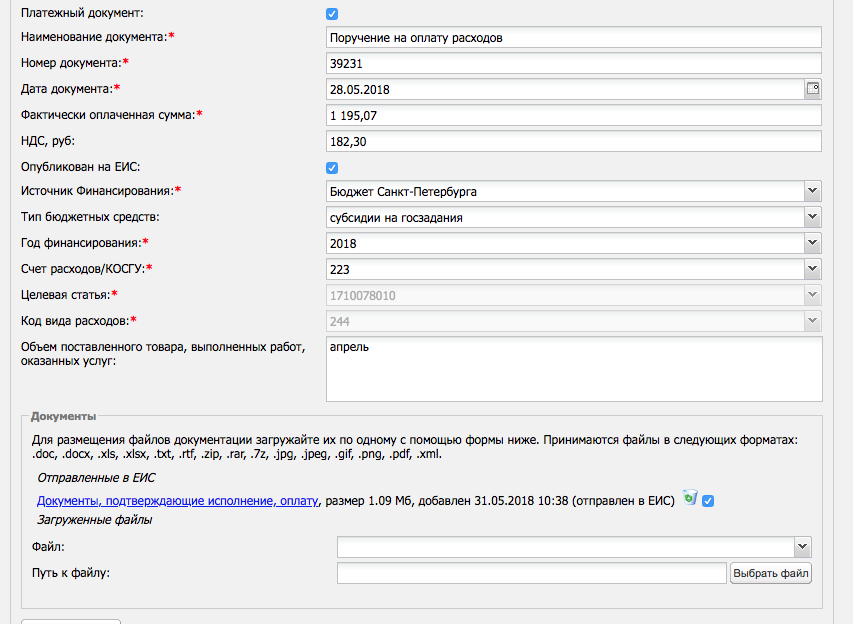
Task: Delete the attached document using recycle bin icon
Action: [x=690, y=498]
